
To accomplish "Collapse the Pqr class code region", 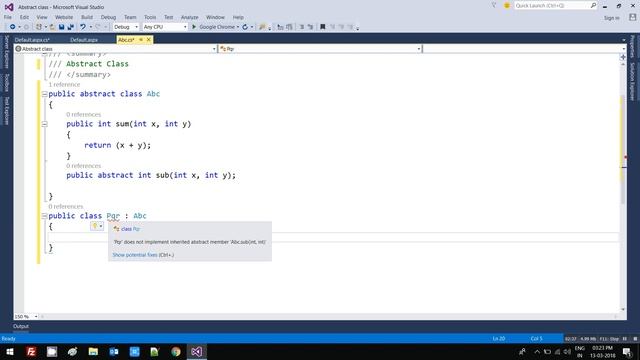I will 44,216.
